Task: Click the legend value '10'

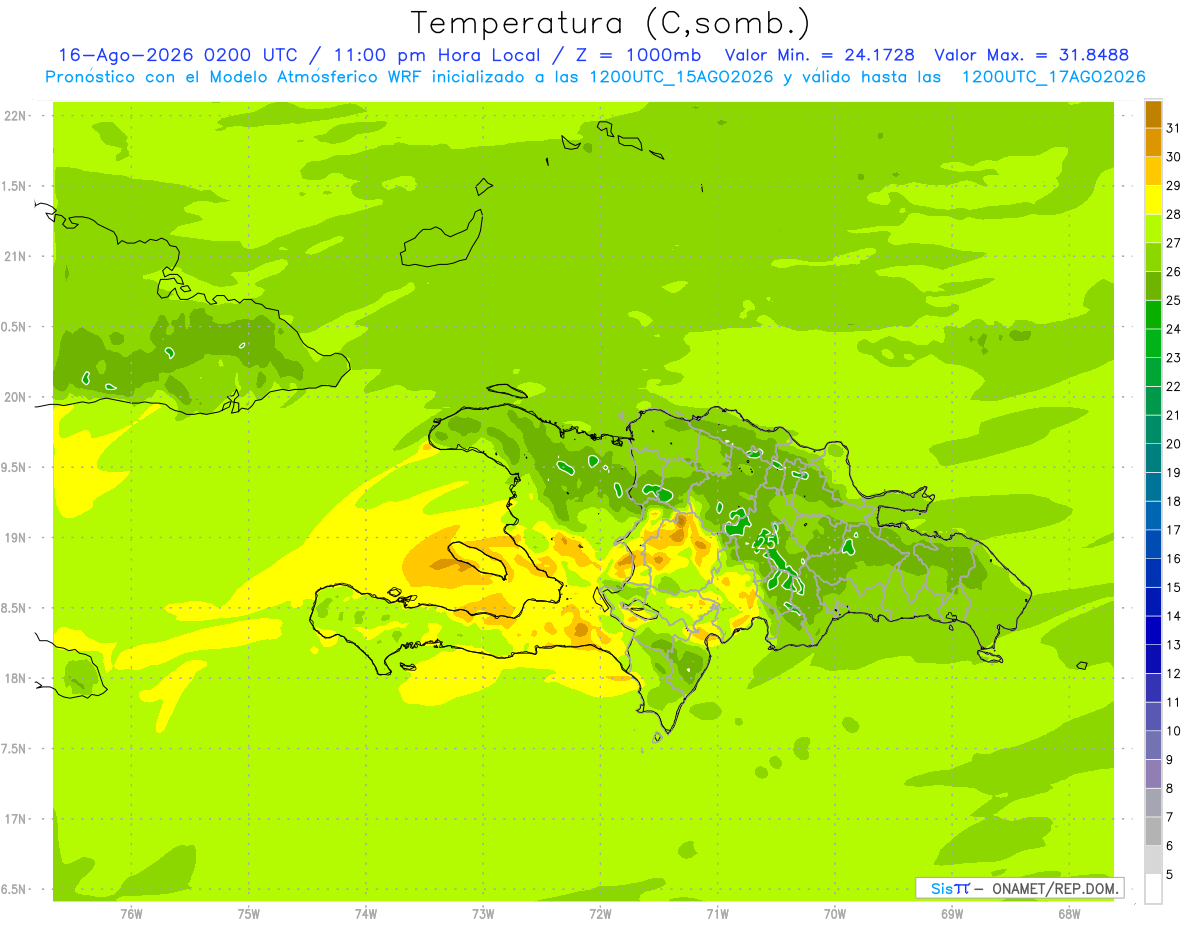Action: point(1174,731)
